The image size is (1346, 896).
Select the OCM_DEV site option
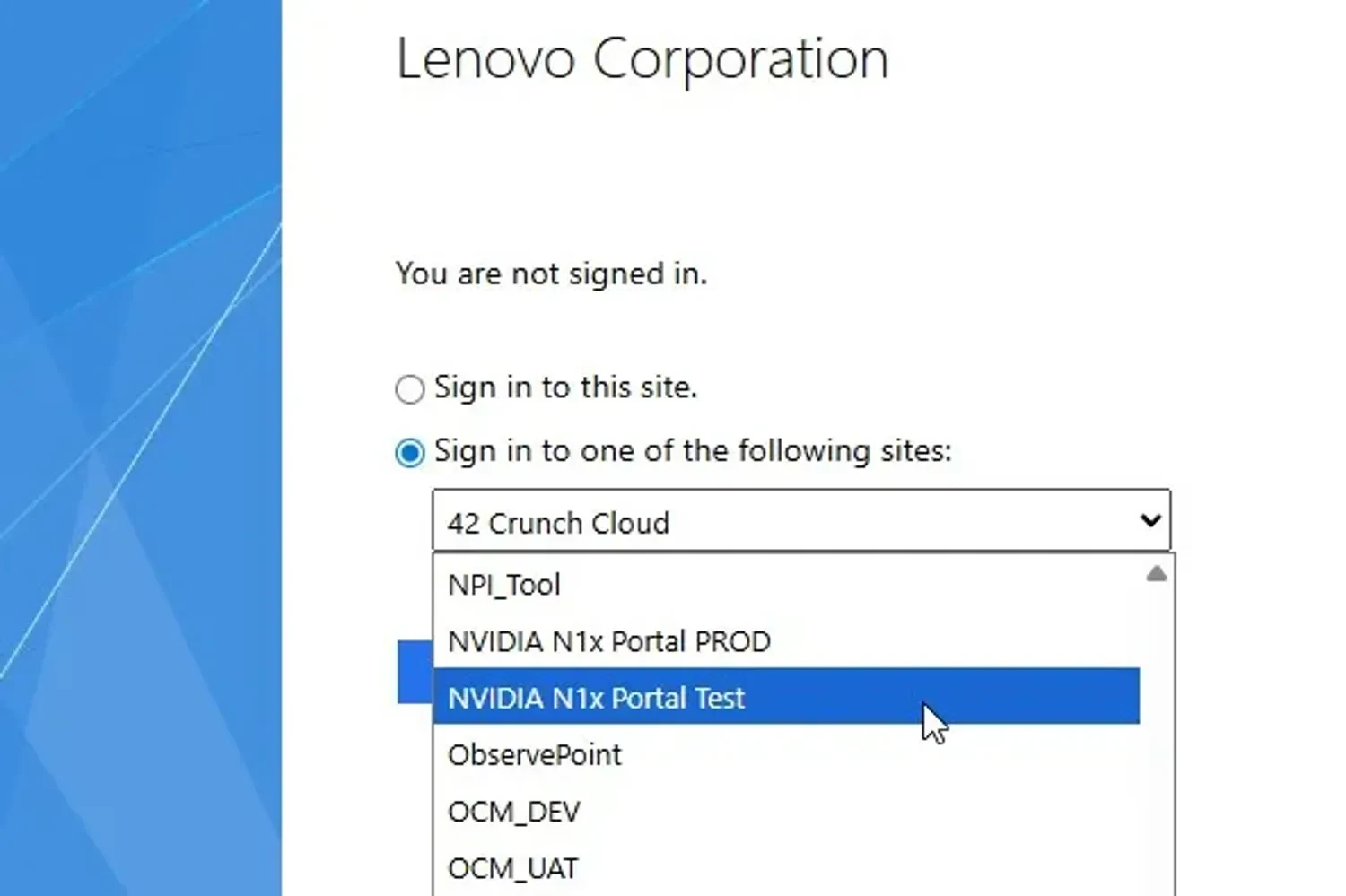[514, 812]
